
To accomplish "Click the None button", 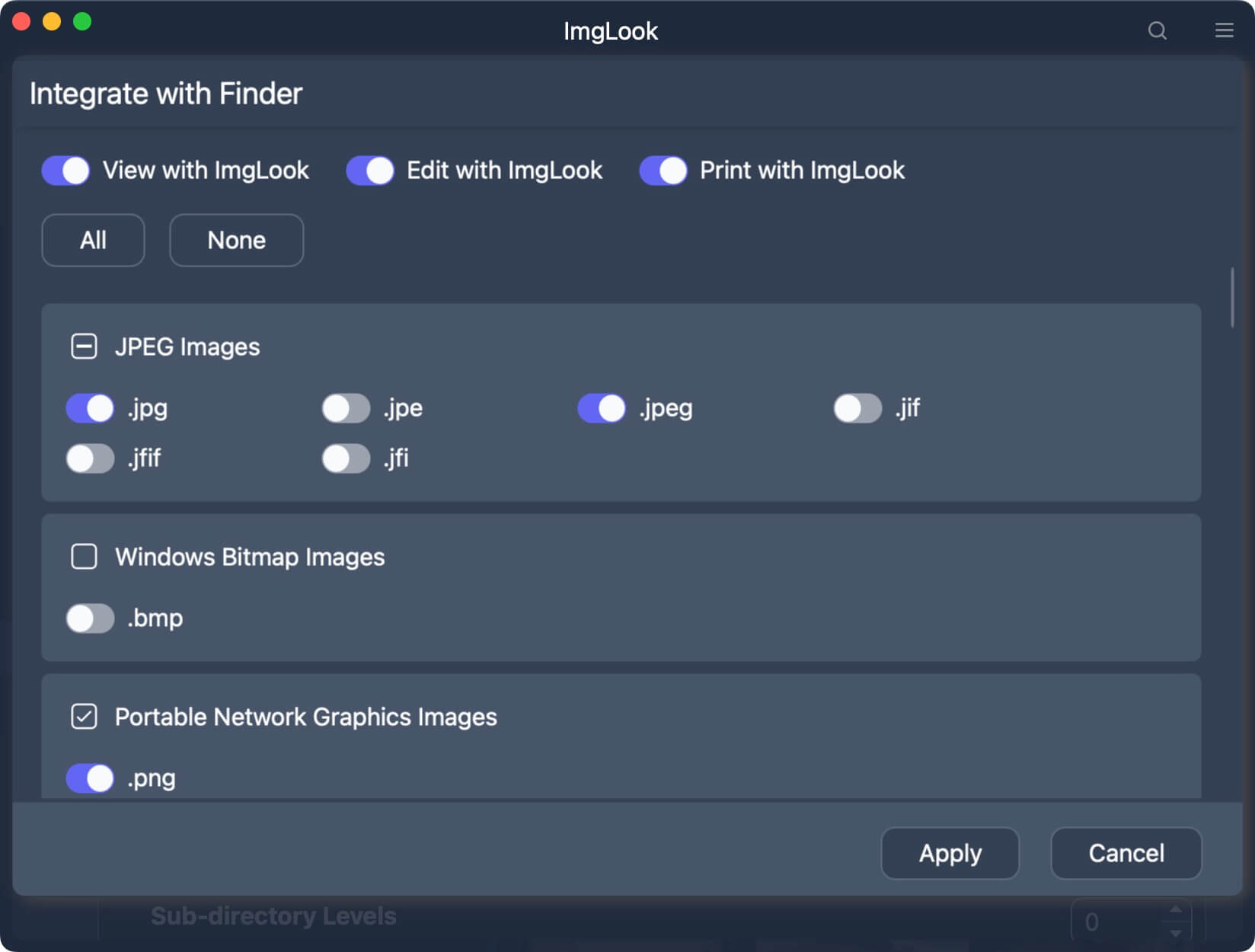I will [236, 240].
